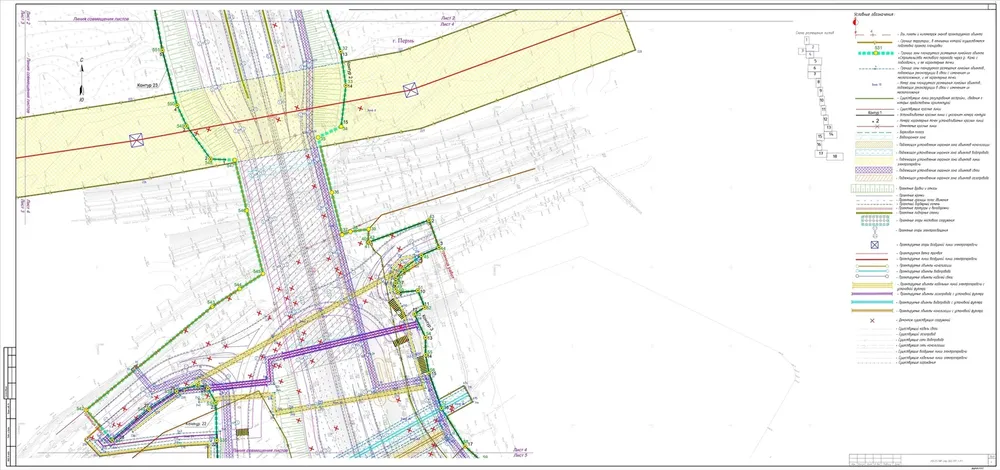Viewport: 1000px width, 470px height.
Task: Click the dotted cyan boundary sample labeled 531
Action: (x=876, y=52)
